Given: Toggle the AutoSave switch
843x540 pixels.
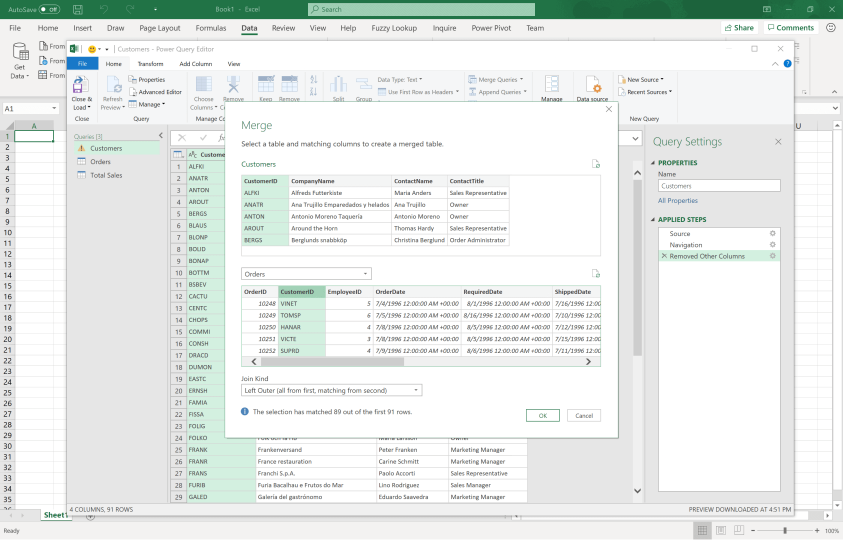Looking at the screenshot, I should (x=49, y=9).
